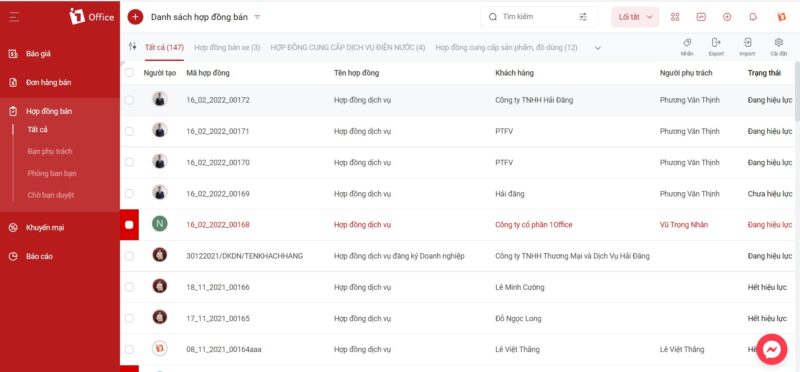Expand more contract tabs chevron
This screenshot has width=800, height=372.
(598, 48)
